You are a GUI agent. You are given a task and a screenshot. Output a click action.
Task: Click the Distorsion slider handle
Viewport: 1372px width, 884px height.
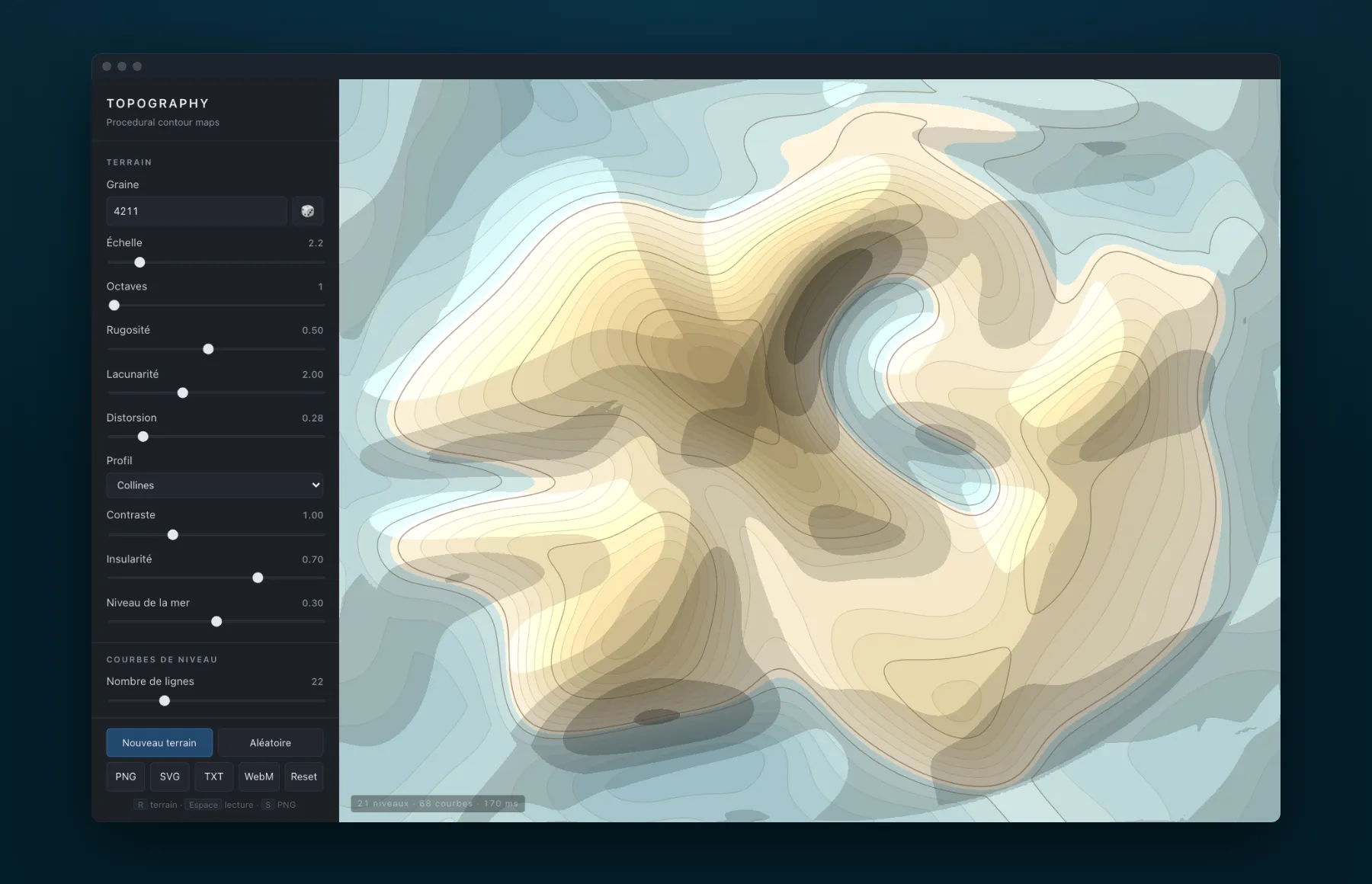pyautogui.click(x=143, y=437)
